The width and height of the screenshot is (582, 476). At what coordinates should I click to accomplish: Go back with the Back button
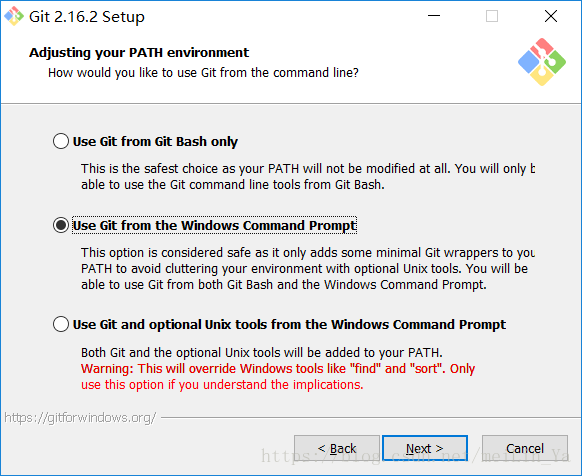[337, 448]
